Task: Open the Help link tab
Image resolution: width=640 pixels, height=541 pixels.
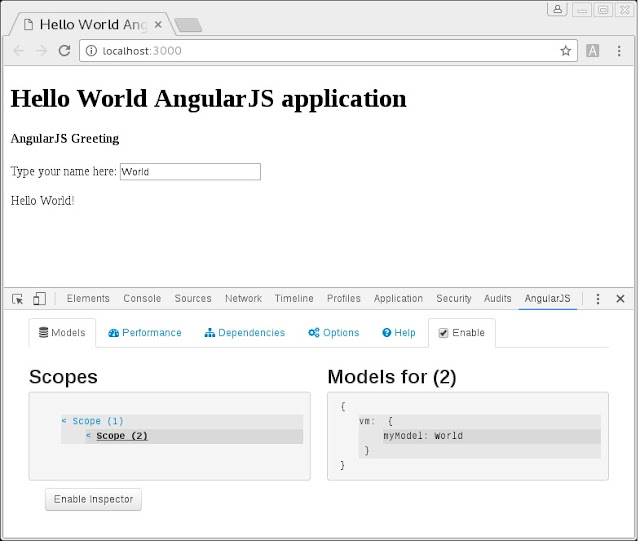Action: click(x=398, y=333)
